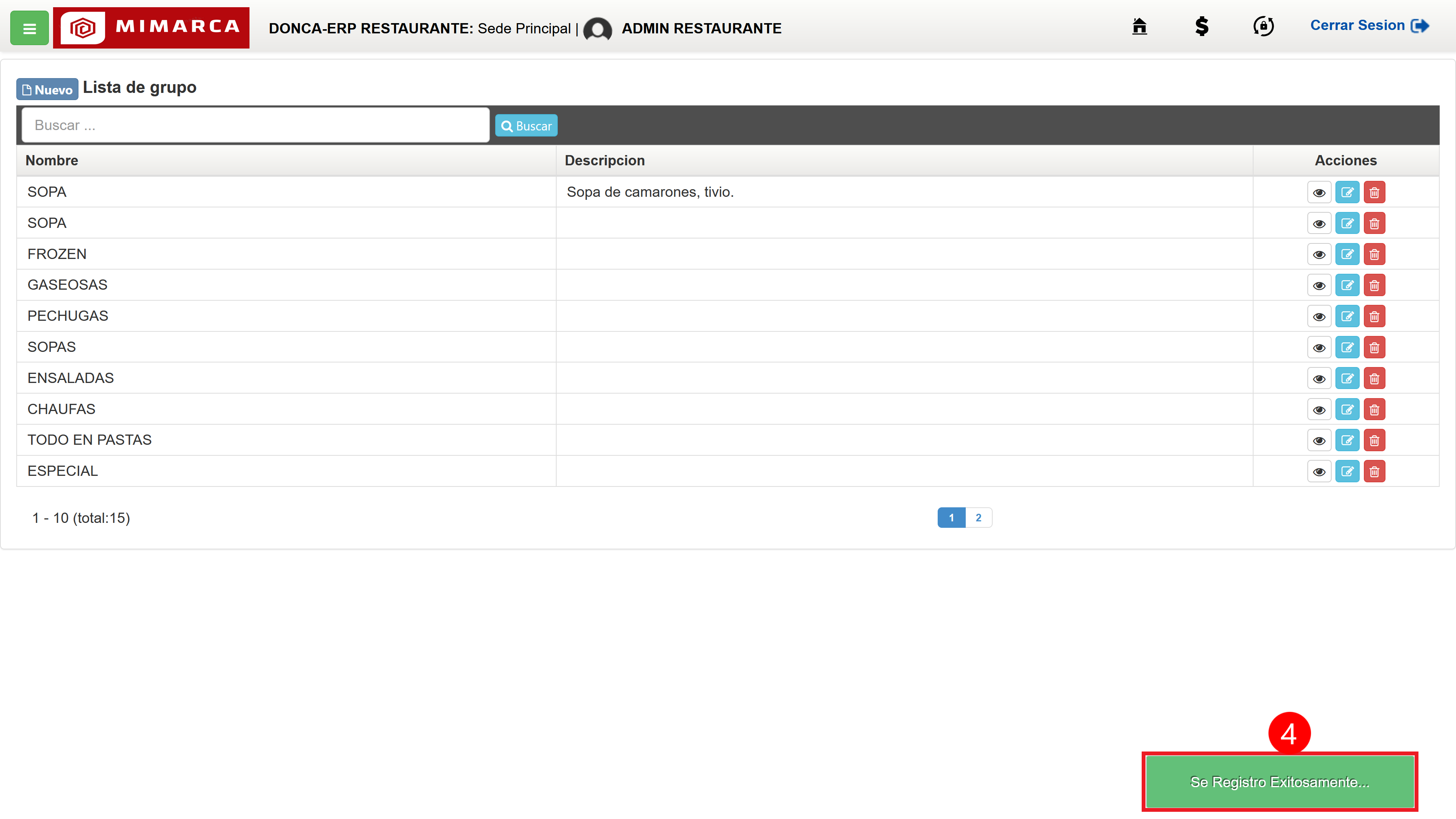Select the CHAUFAS name cell
This screenshot has width=1456, height=819.
(x=286, y=409)
